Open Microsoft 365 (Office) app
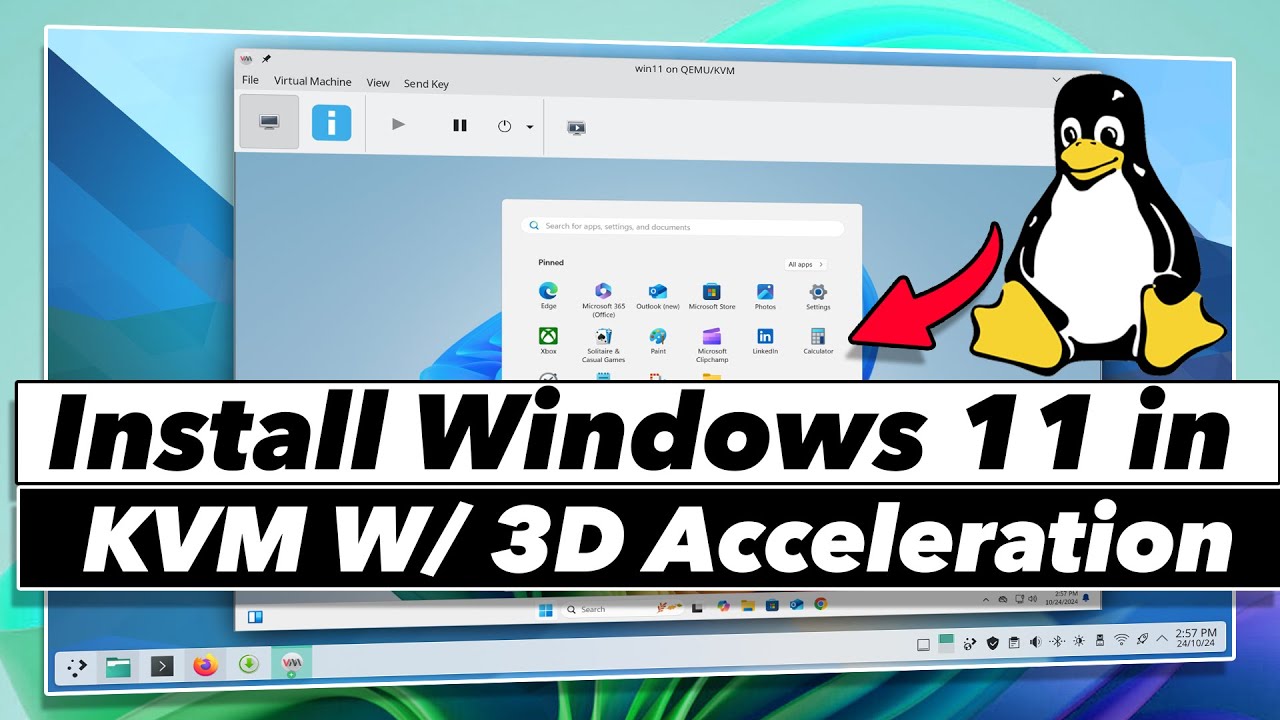1280x720 pixels. click(604, 300)
